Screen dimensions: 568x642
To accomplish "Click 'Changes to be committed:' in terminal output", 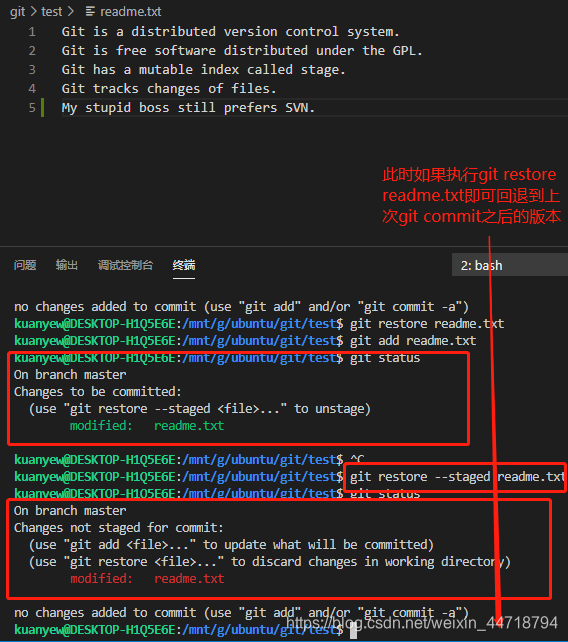I will pyautogui.click(x=97, y=392).
